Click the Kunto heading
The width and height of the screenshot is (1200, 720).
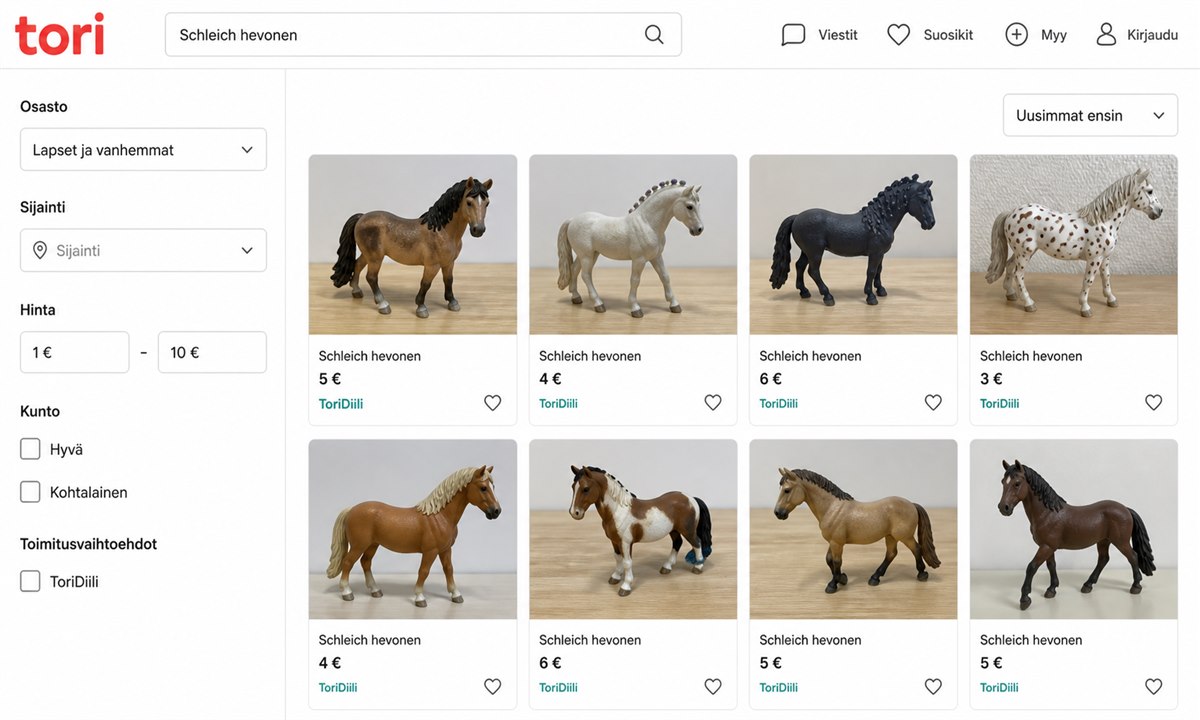pos(40,411)
